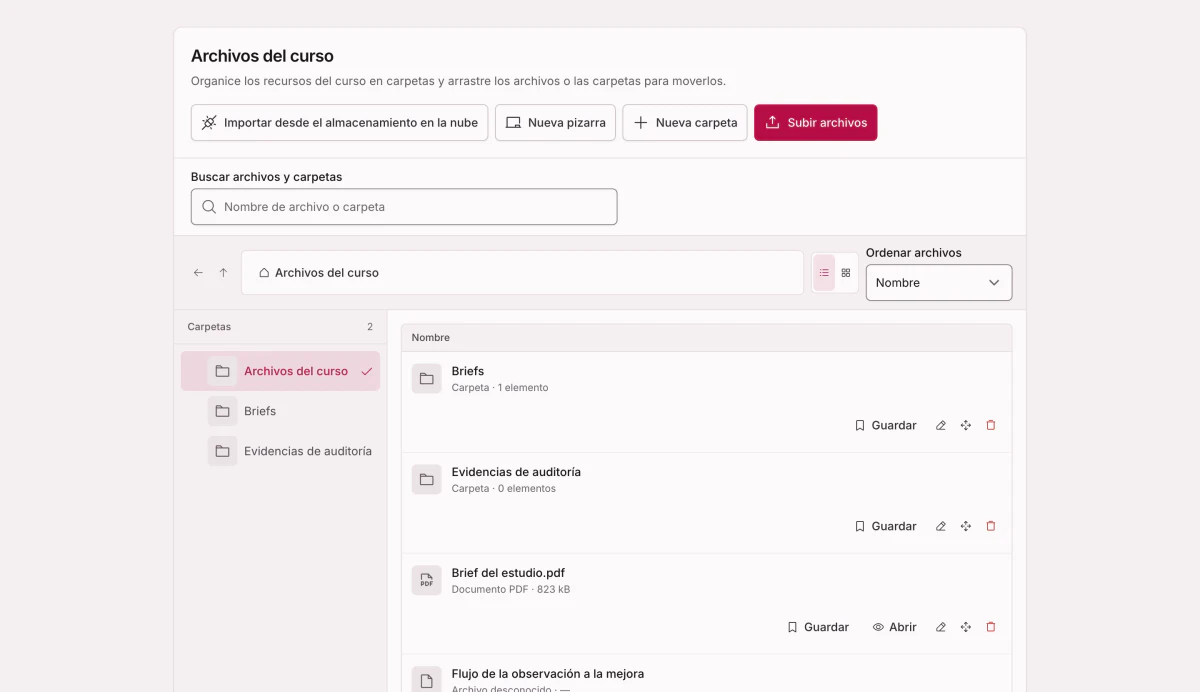Screen dimensions: 1200x692
Task: Open Brief del estudio.pdf with Abrir
Action: (895, 628)
